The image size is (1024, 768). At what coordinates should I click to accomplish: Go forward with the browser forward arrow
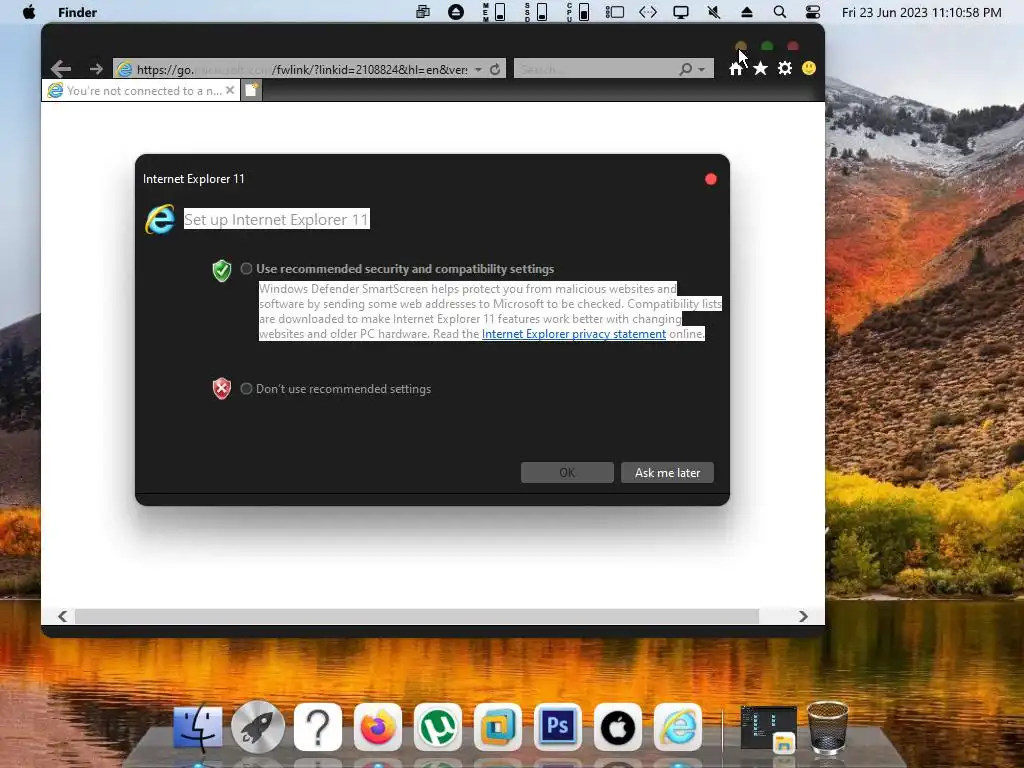pos(96,69)
